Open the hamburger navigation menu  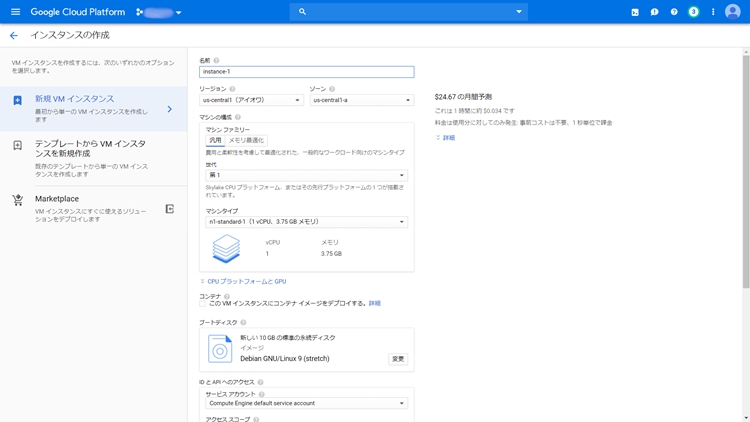pyautogui.click(x=15, y=12)
